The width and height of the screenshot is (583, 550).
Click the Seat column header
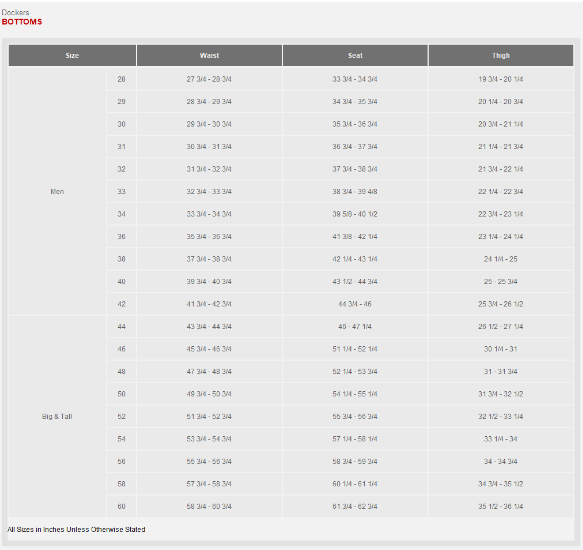click(x=355, y=55)
